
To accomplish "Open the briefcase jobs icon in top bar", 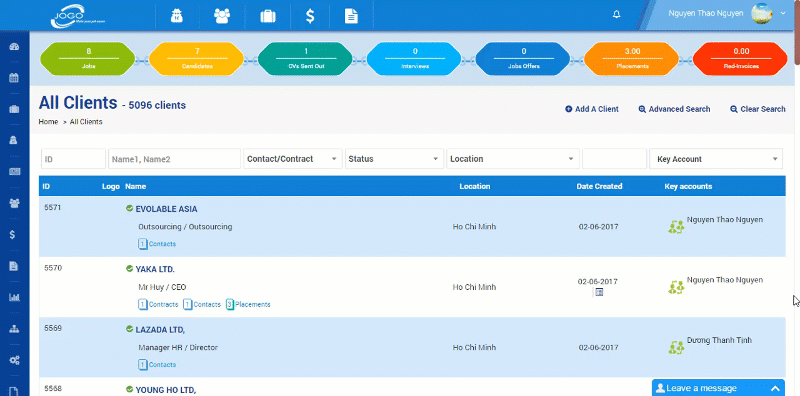I will tap(268, 16).
